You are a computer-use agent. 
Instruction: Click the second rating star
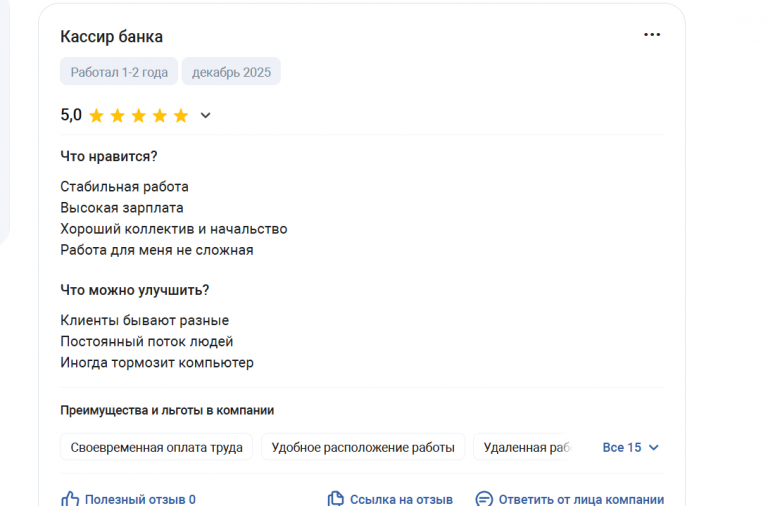(118, 116)
